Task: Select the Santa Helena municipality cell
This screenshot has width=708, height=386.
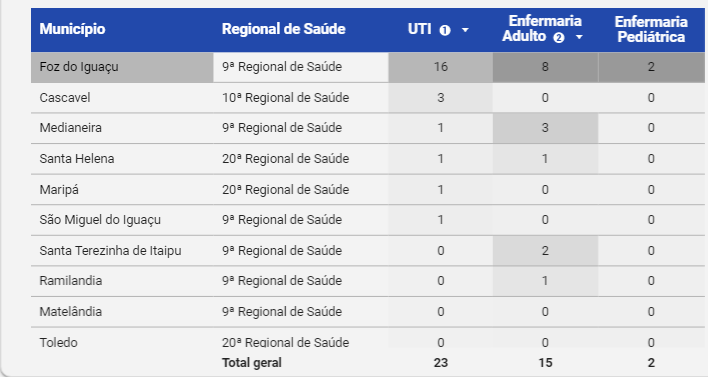Action: [x=122, y=159]
